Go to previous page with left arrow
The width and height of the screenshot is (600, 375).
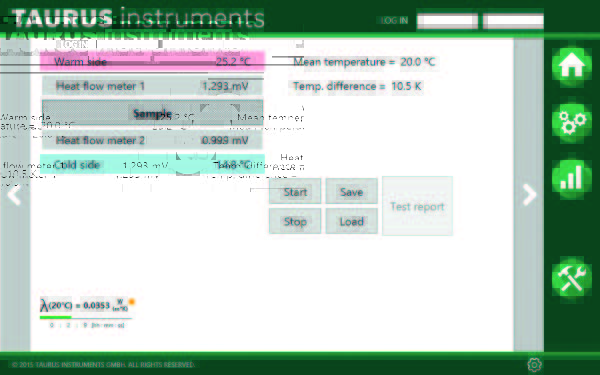[14, 195]
